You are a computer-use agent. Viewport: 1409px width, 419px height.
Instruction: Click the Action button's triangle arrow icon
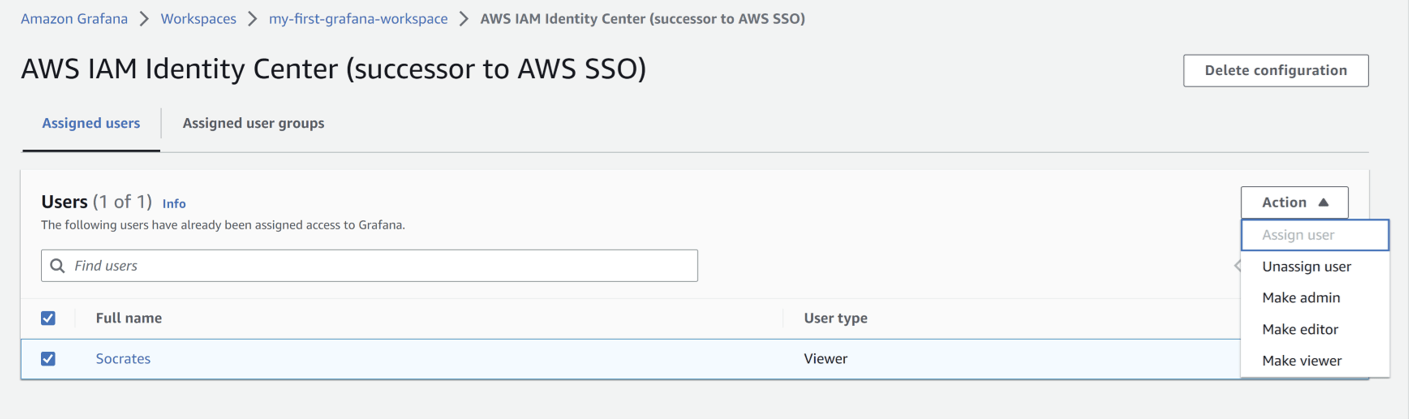(x=1323, y=202)
